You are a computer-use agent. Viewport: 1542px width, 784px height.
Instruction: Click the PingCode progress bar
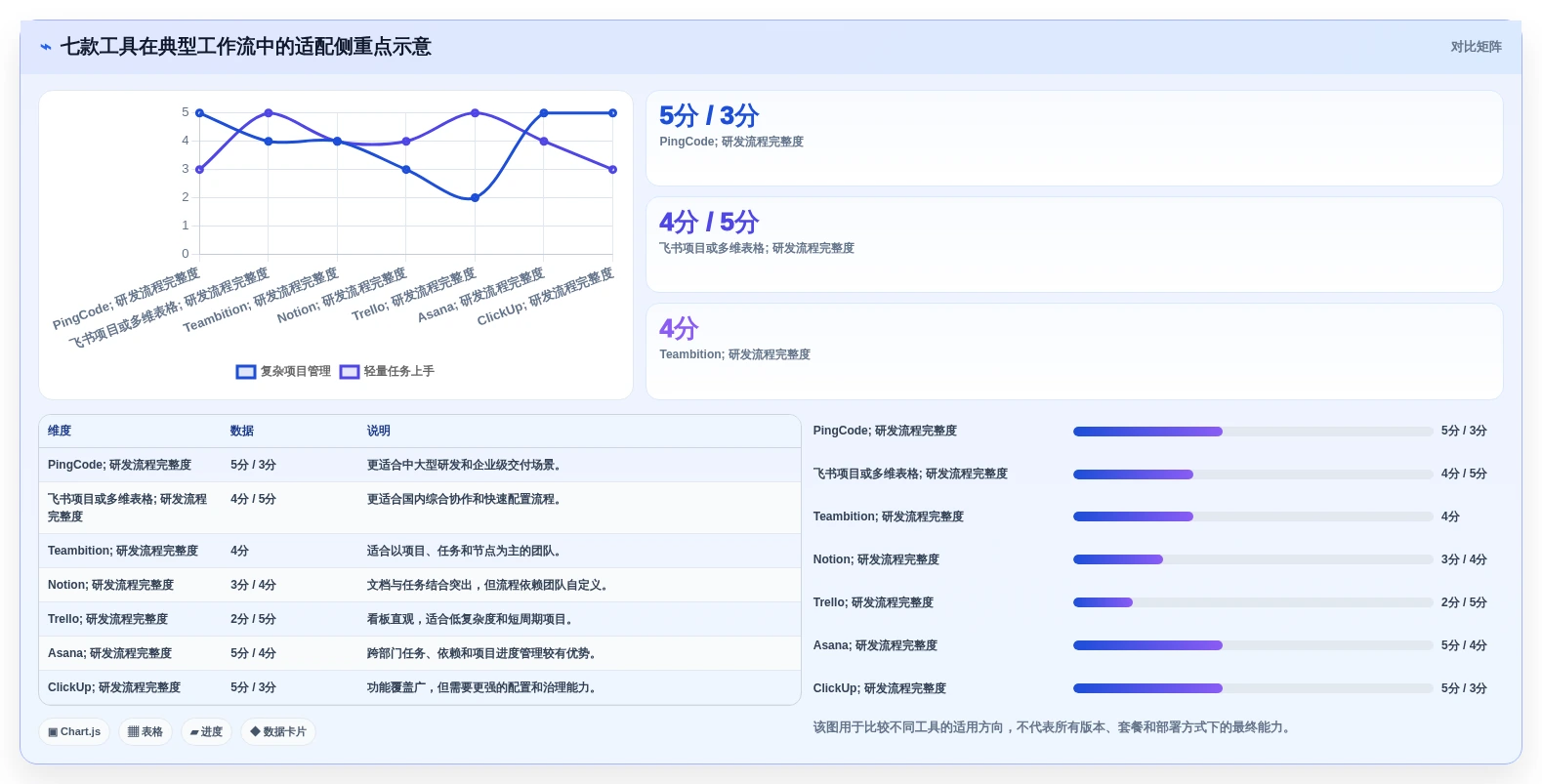[x=1253, y=432]
